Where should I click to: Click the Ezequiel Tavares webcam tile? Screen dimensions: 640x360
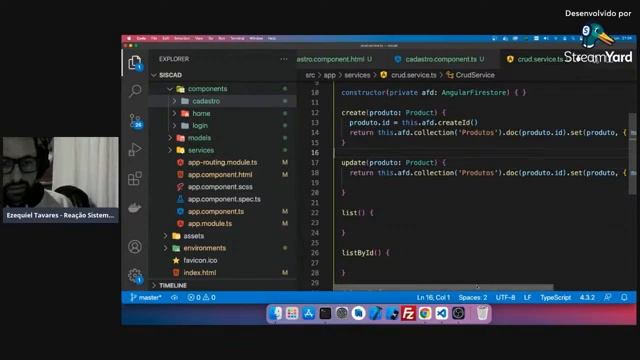pyautogui.click(x=60, y=180)
